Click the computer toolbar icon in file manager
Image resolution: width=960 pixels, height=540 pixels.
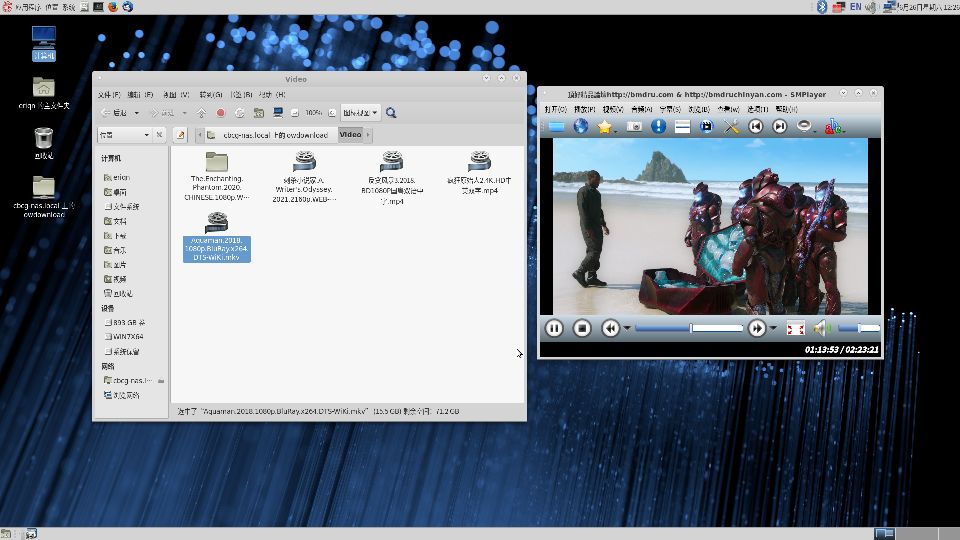[x=278, y=113]
